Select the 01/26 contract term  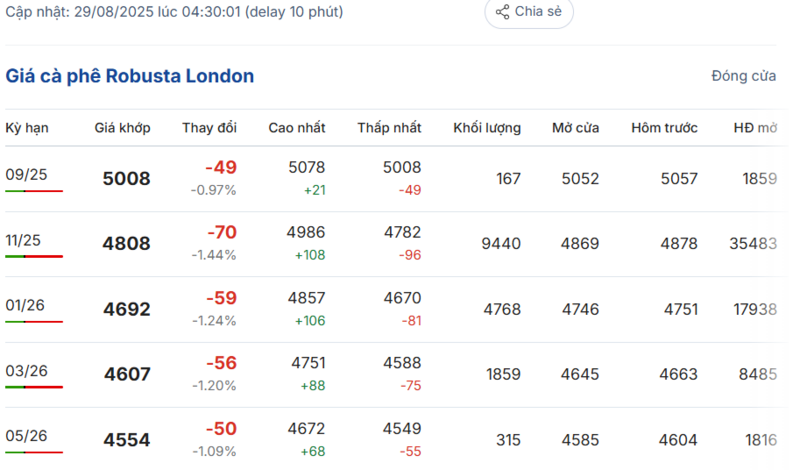26,306
